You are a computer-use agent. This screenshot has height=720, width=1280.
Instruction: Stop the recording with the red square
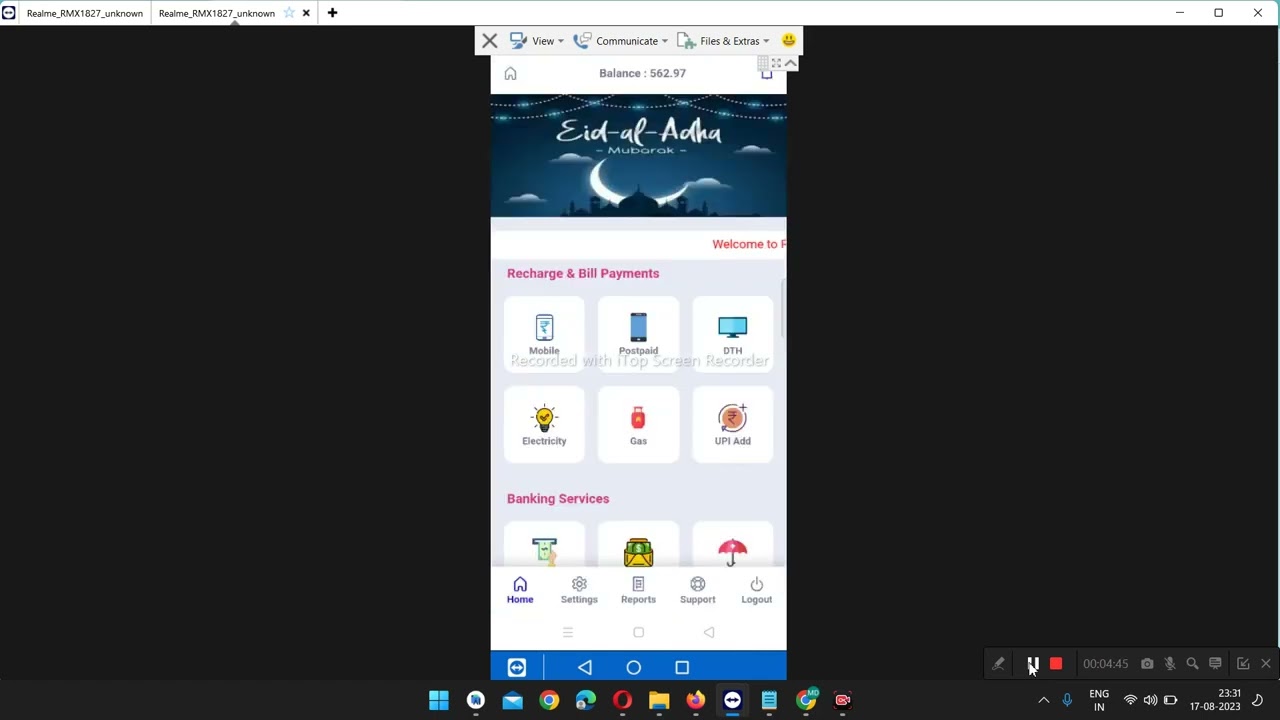point(1056,663)
